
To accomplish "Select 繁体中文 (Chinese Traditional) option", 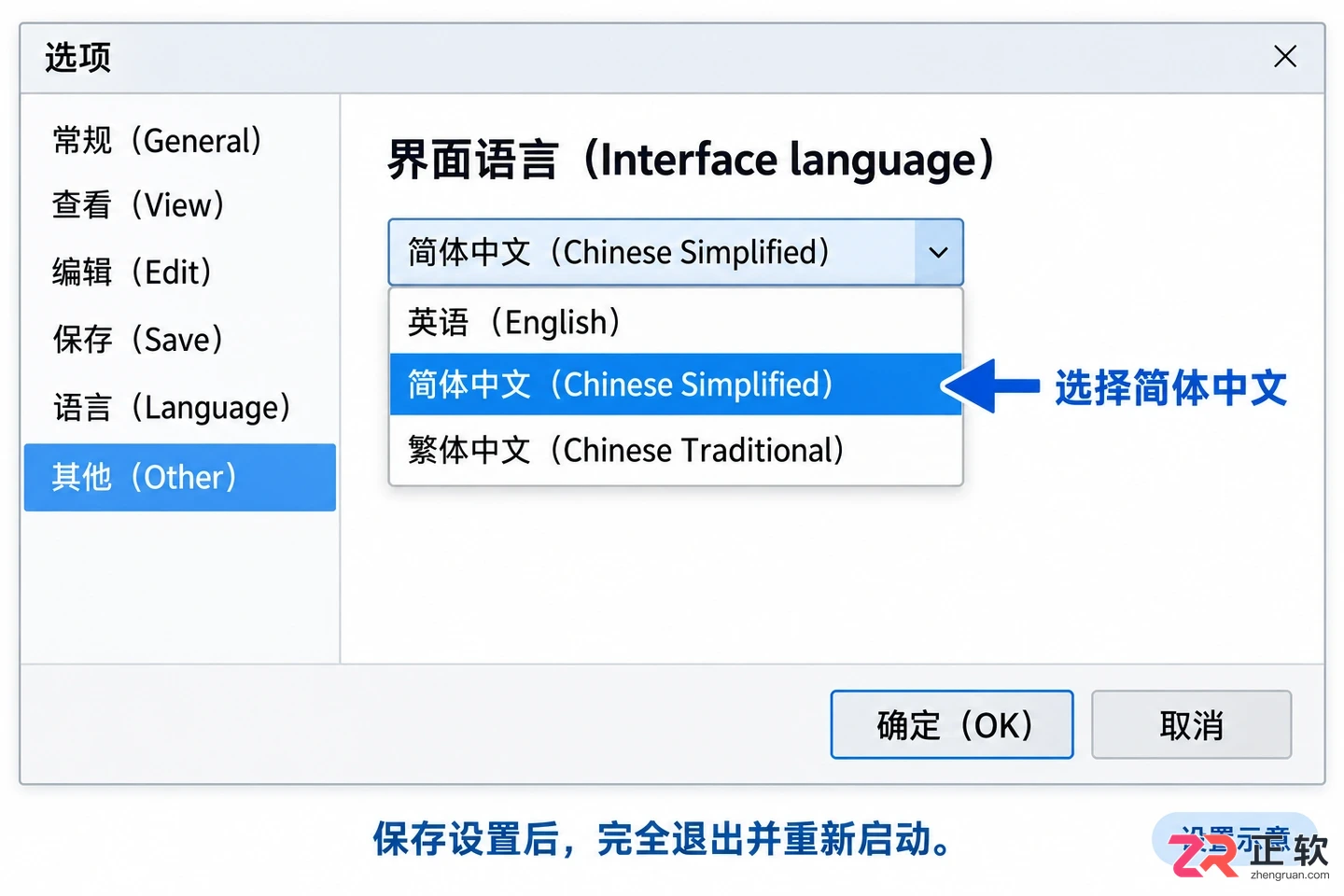I will click(676, 451).
